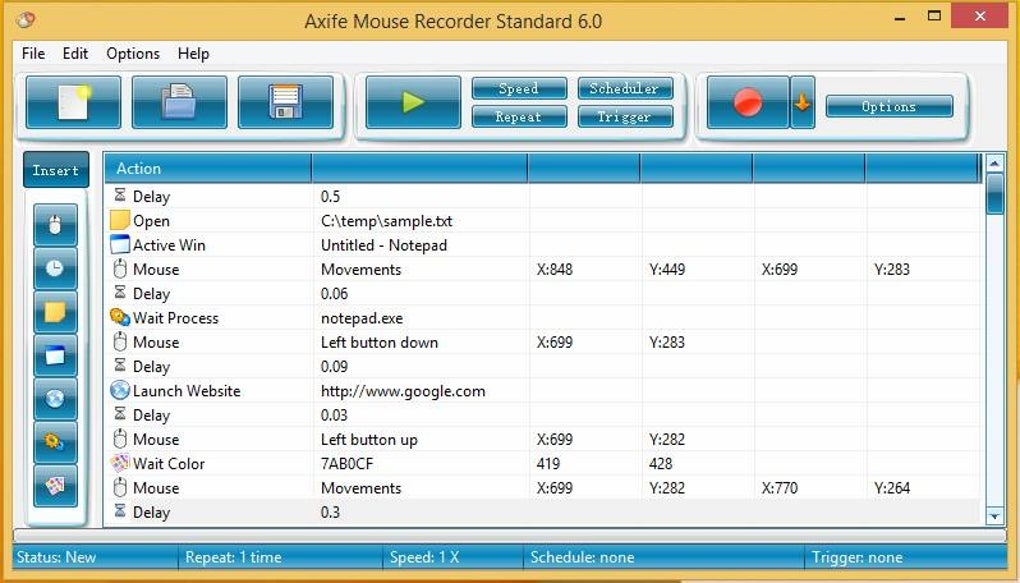1020x583 pixels.
Task: Click 'Repeat: 1 time' in status bar
Action: click(233, 558)
